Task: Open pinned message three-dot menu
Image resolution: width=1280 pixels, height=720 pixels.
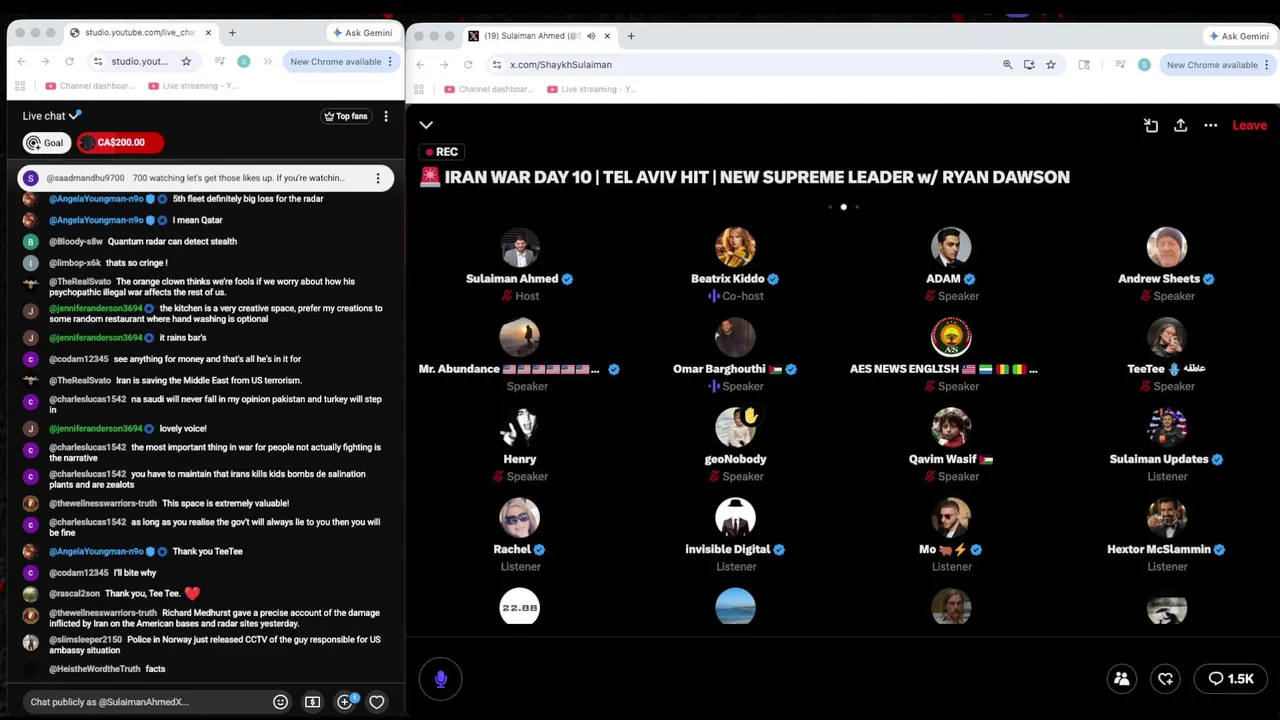Action: click(x=377, y=178)
